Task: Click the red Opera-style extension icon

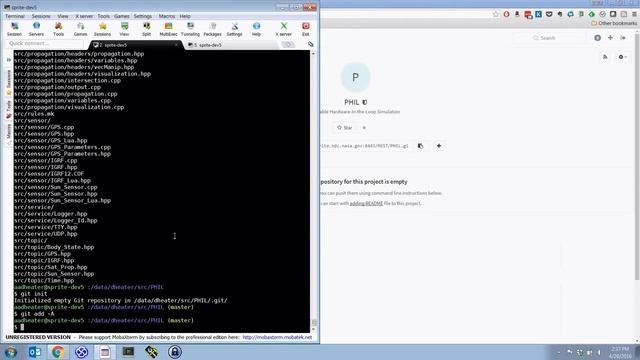Action: [x=506, y=14]
